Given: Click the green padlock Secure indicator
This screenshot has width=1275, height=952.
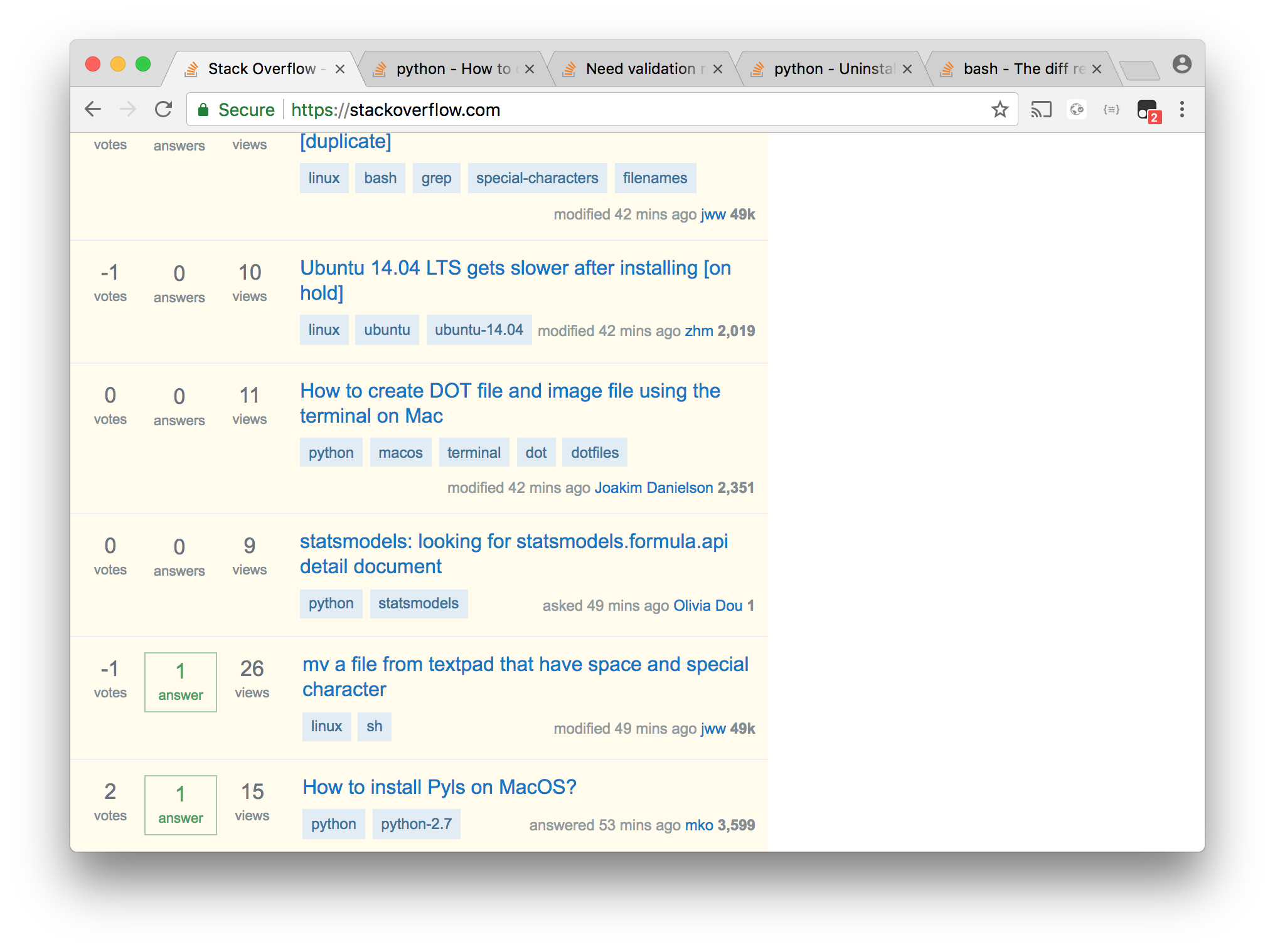Looking at the screenshot, I should click(x=237, y=110).
